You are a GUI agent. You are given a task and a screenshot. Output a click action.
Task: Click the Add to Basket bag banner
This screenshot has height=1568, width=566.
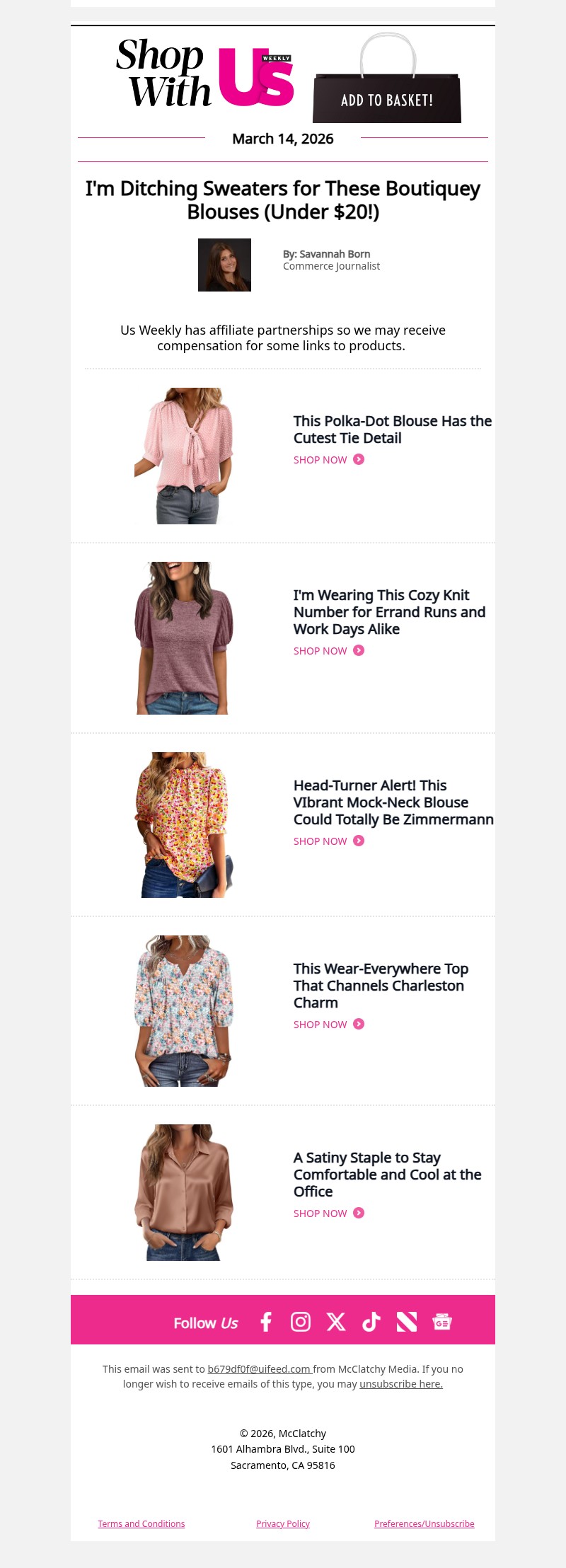(387, 79)
